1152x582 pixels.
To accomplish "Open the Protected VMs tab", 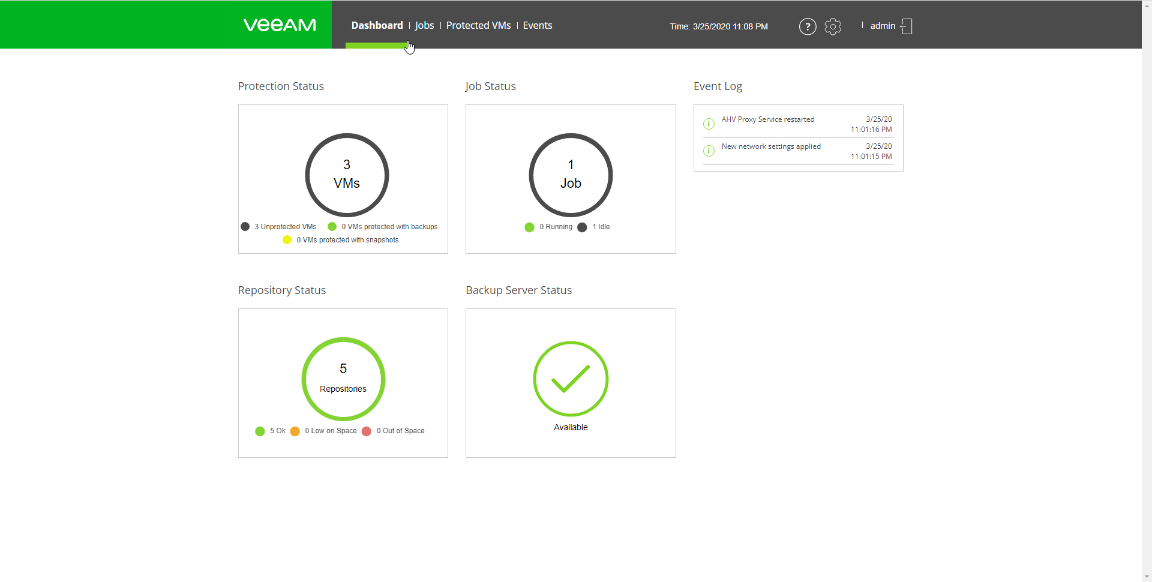I will point(478,26).
